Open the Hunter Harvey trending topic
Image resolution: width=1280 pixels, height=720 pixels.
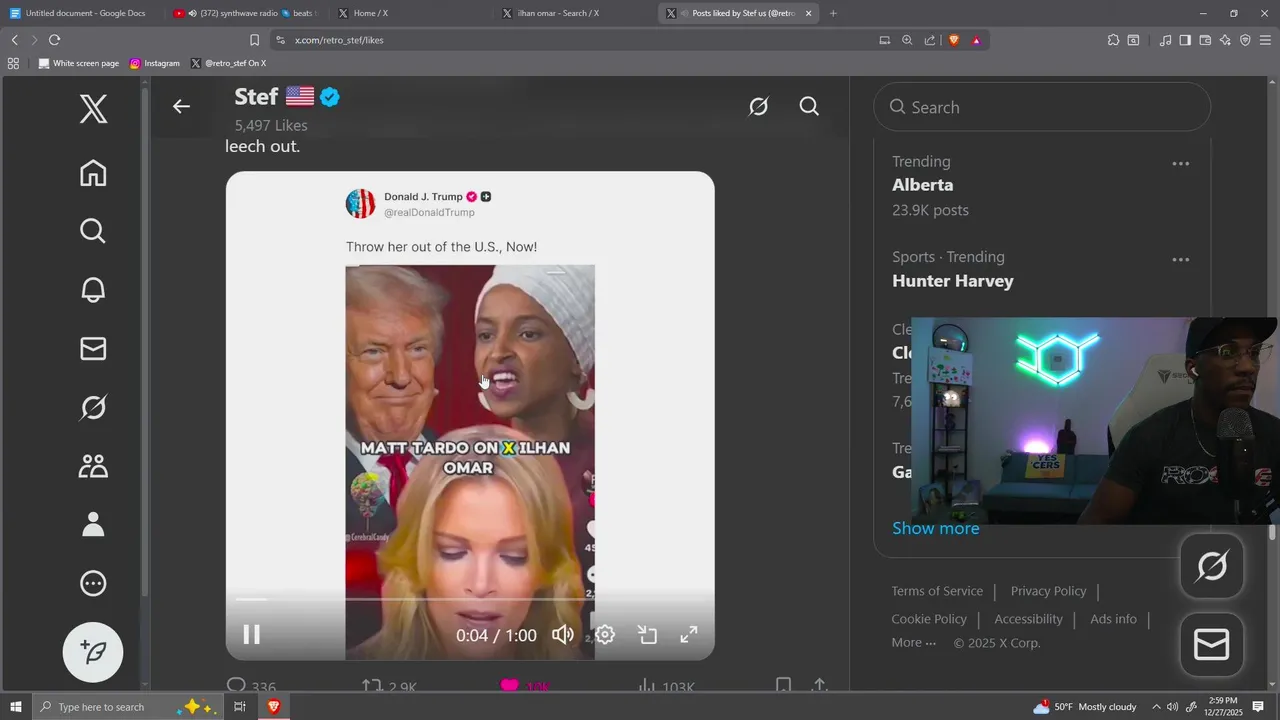click(x=953, y=281)
